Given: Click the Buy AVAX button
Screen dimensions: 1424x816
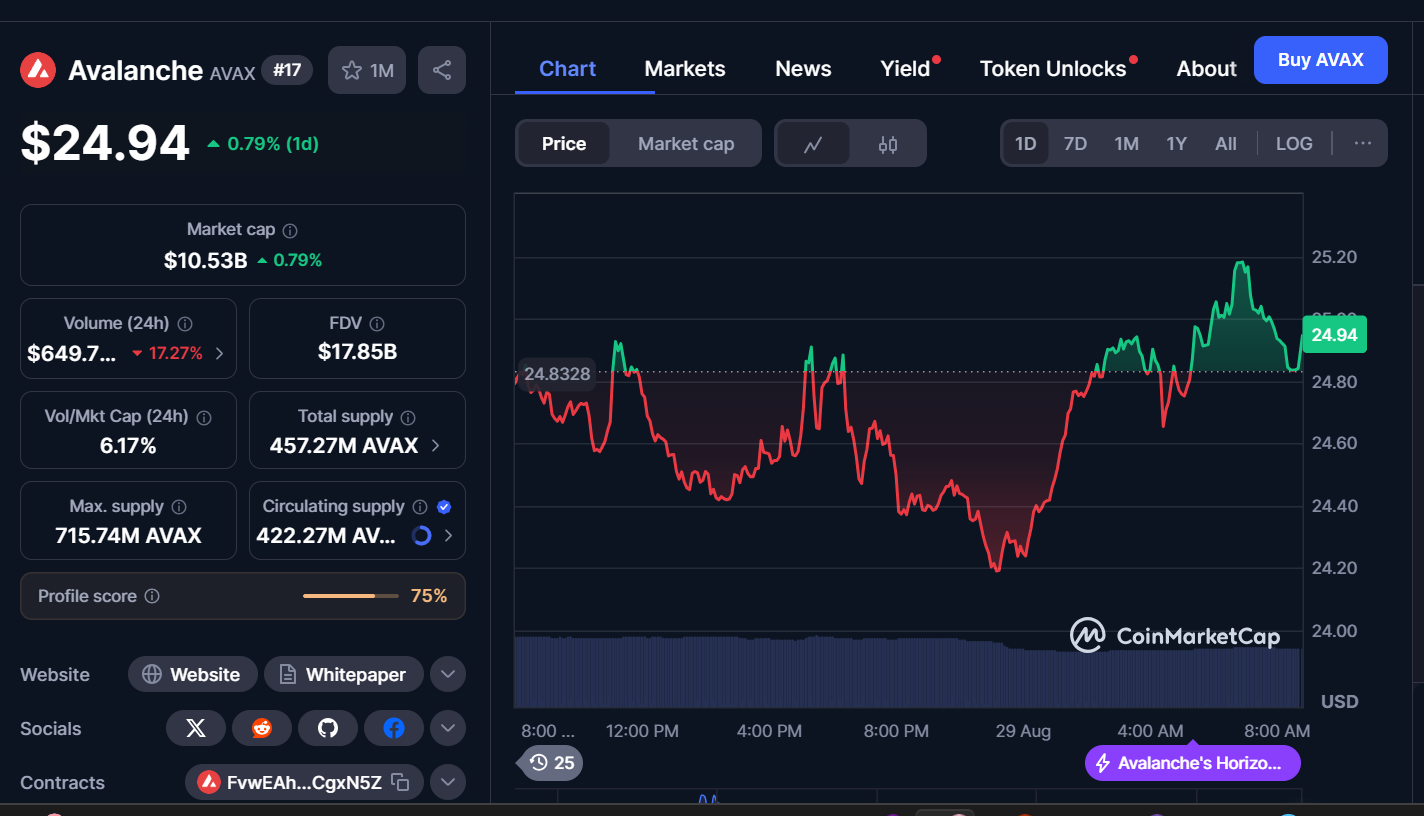Looking at the screenshot, I should pos(1321,60).
